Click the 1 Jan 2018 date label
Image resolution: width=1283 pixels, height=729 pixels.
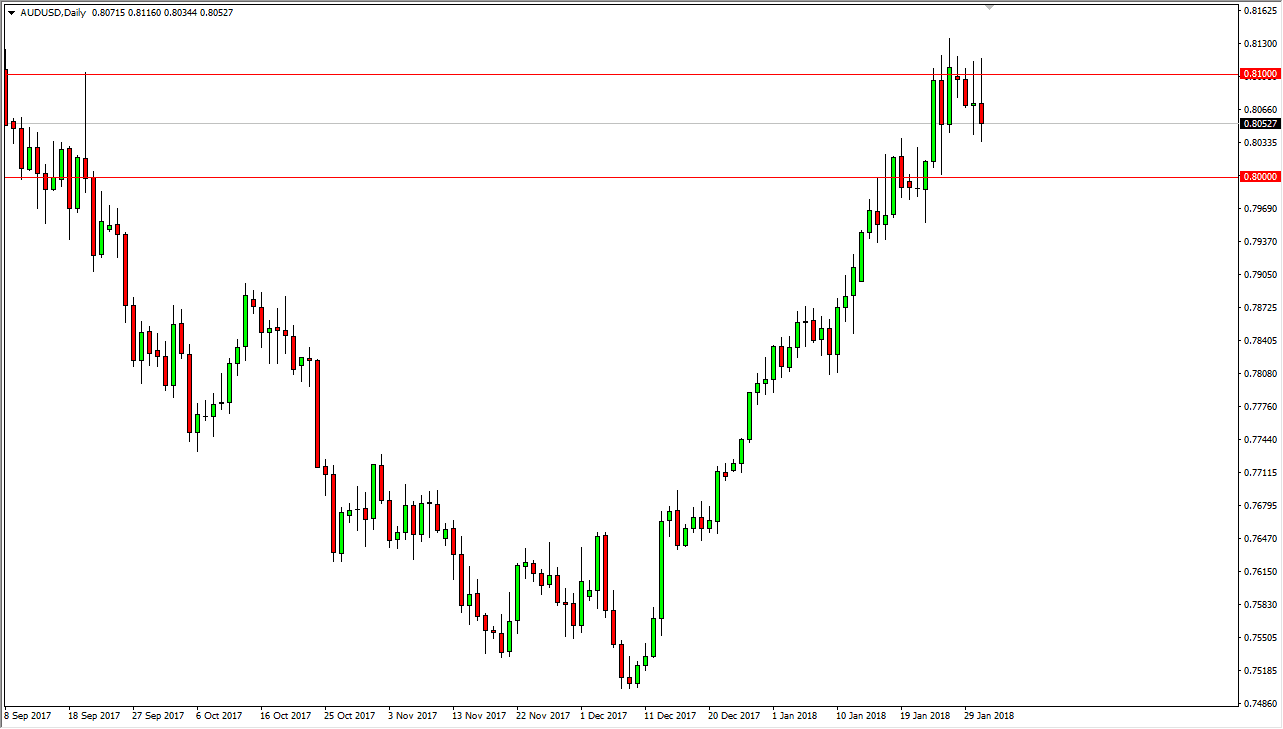[796, 716]
